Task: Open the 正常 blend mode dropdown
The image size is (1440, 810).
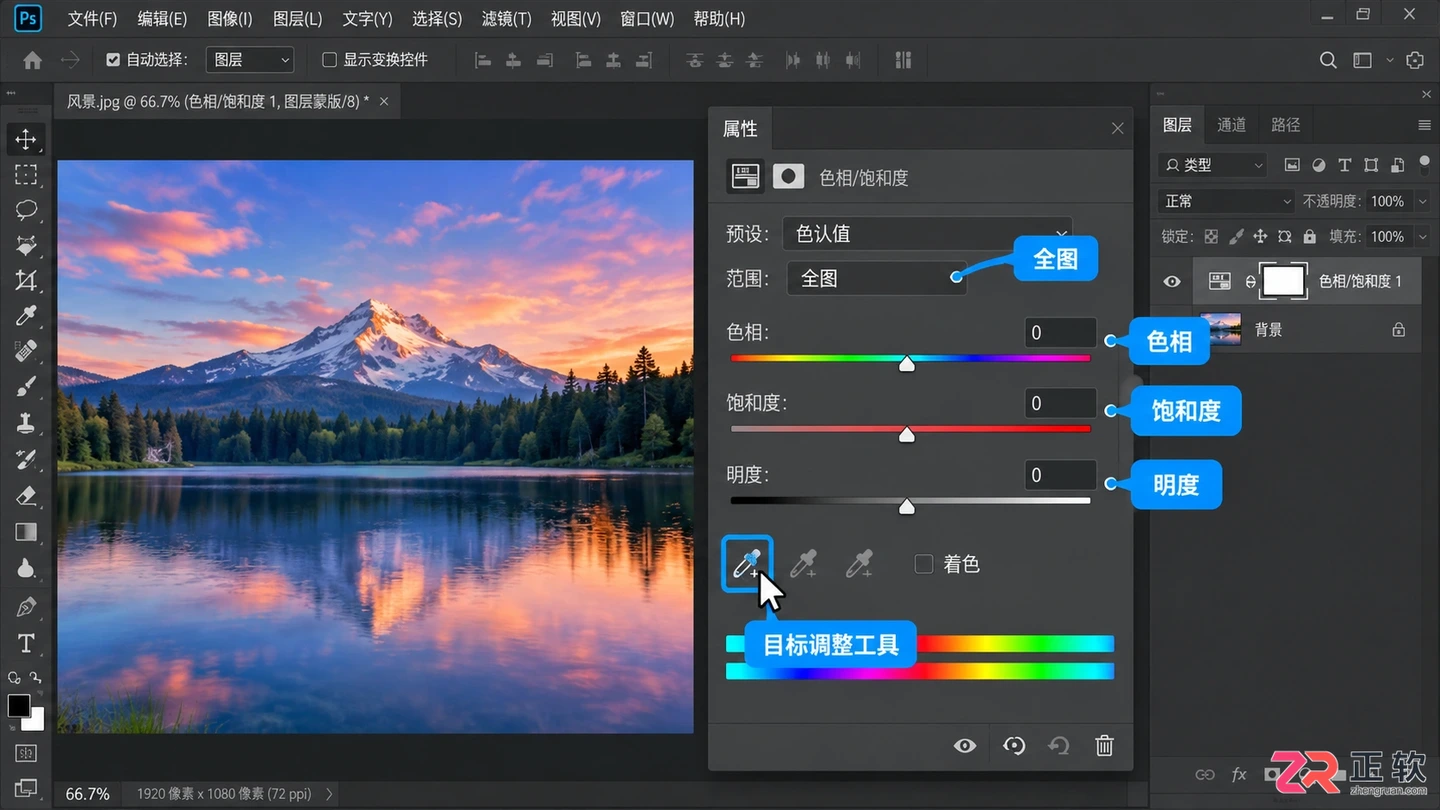Action: tap(1227, 201)
